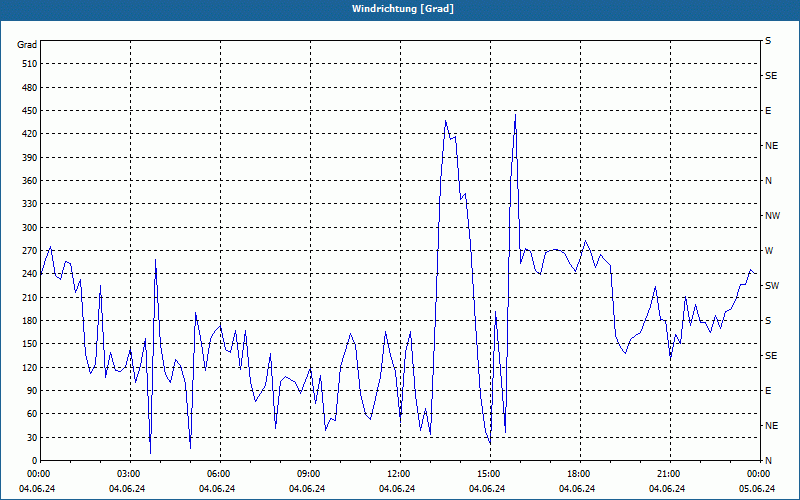Click the chart title 'Windrichtung [Grad]'

[x=403, y=9]
